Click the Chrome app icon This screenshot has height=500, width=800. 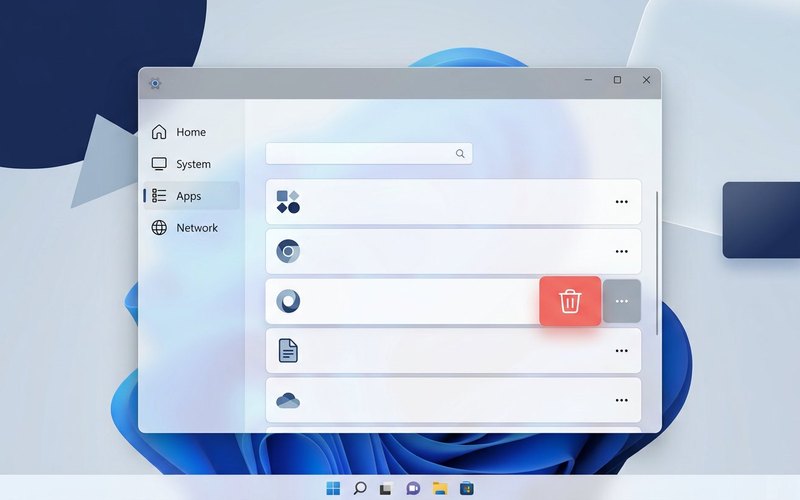(x=288, y=251)
